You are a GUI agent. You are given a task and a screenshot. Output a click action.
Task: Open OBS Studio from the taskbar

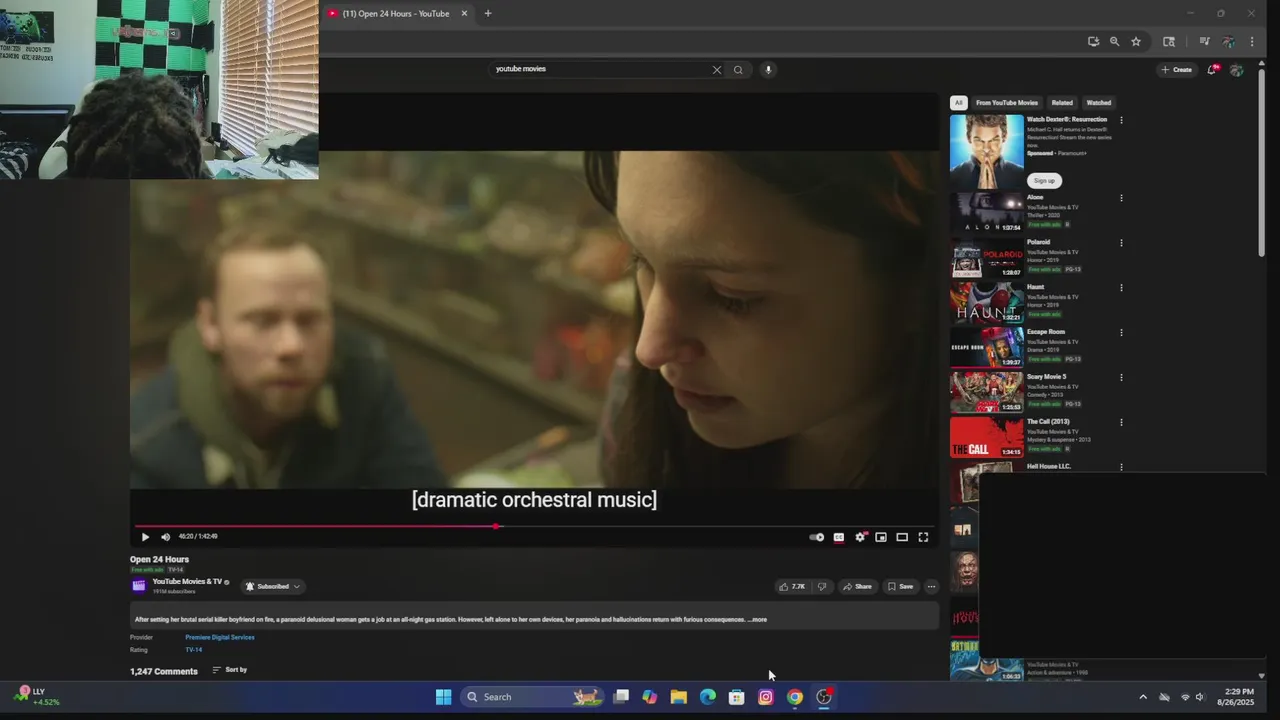tap(824, 697)
